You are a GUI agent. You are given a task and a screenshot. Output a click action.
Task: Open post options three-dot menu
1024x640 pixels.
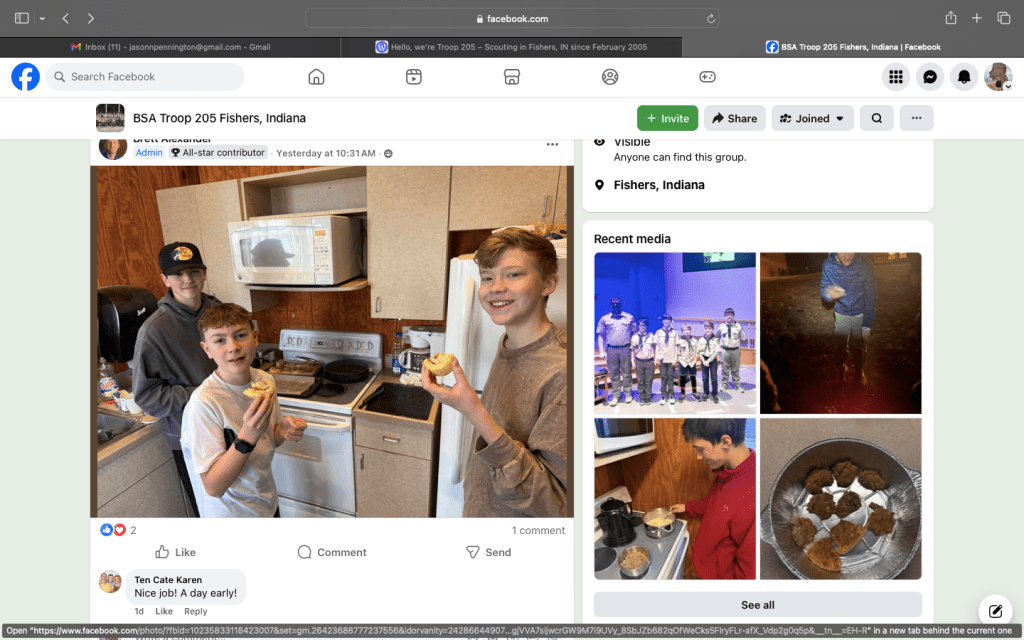(552, 145)
